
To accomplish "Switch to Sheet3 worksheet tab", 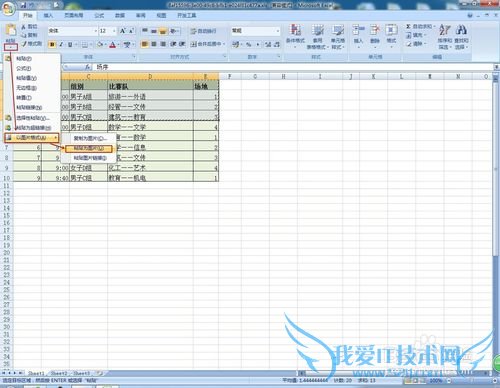I will point(81,373).
